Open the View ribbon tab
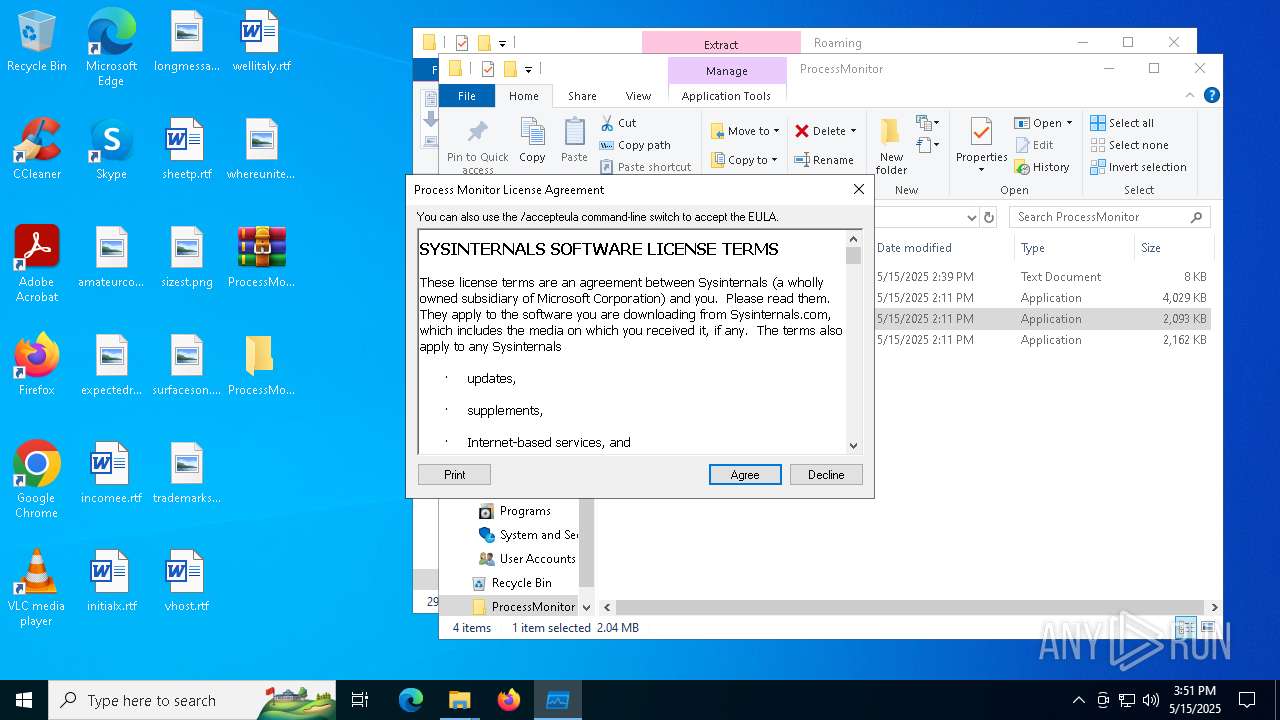Image resolution: width=1280 pixels, height=720 pixels. pos(638,96)
